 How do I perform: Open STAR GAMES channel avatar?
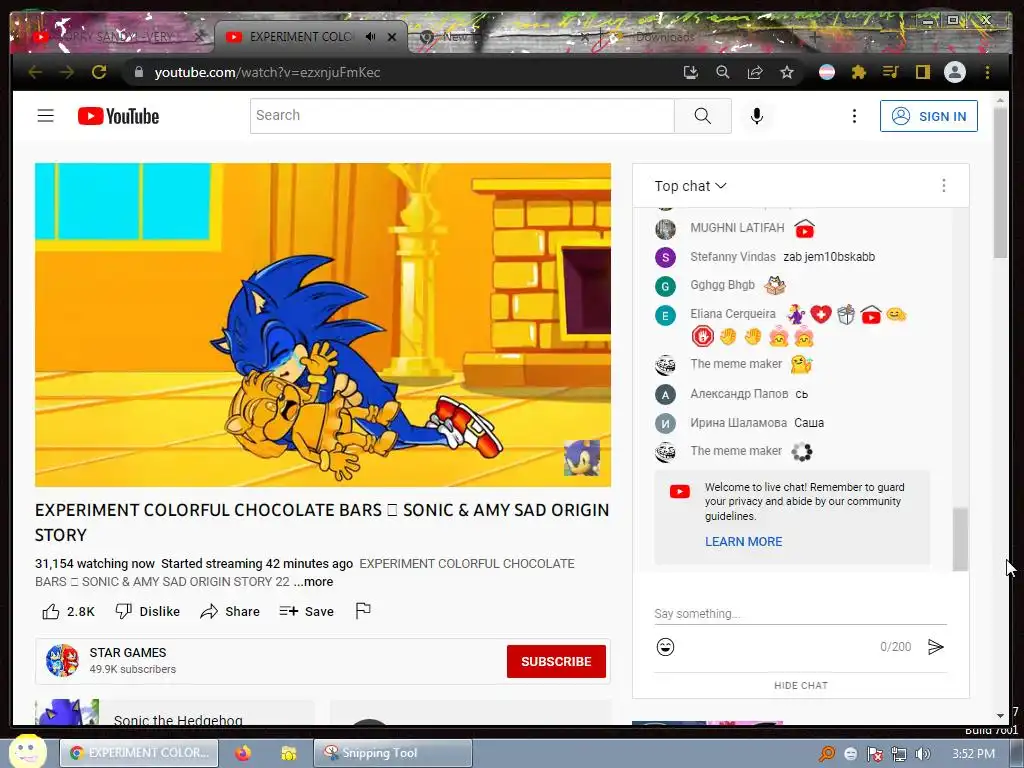[x=63, y=660]
